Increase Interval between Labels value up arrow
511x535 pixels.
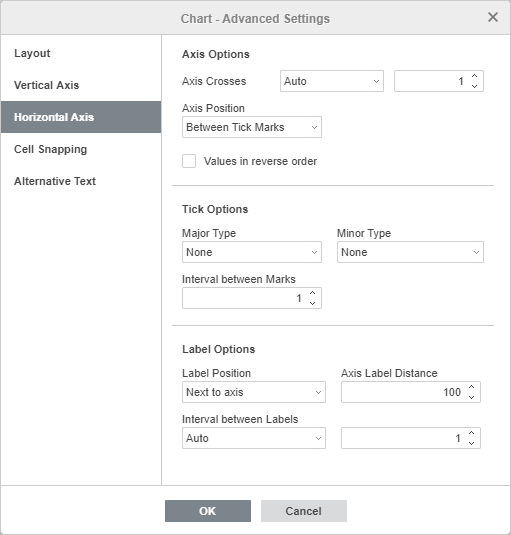471,433
